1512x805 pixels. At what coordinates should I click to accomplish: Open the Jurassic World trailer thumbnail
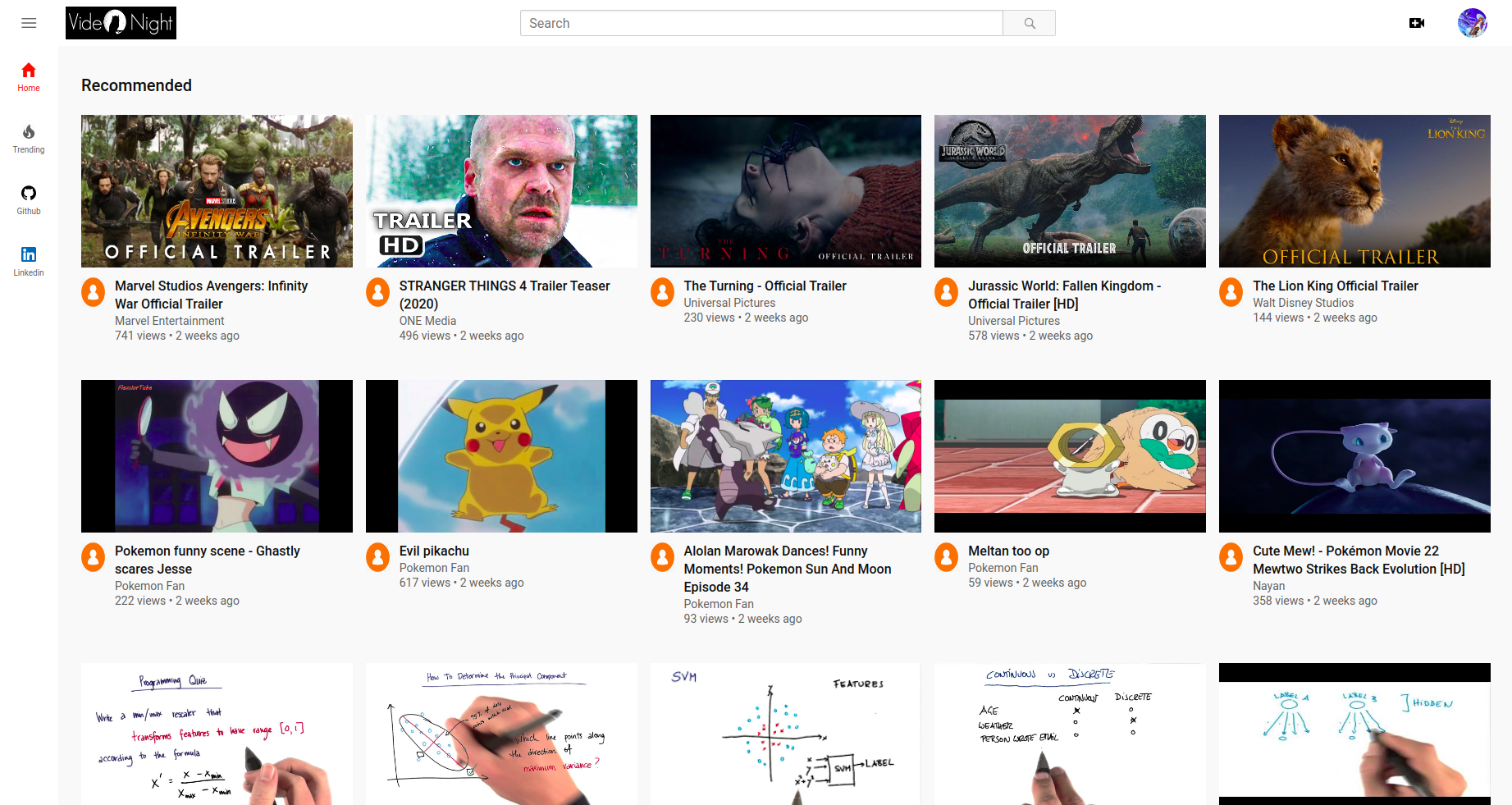click(x=1070, y=191)
